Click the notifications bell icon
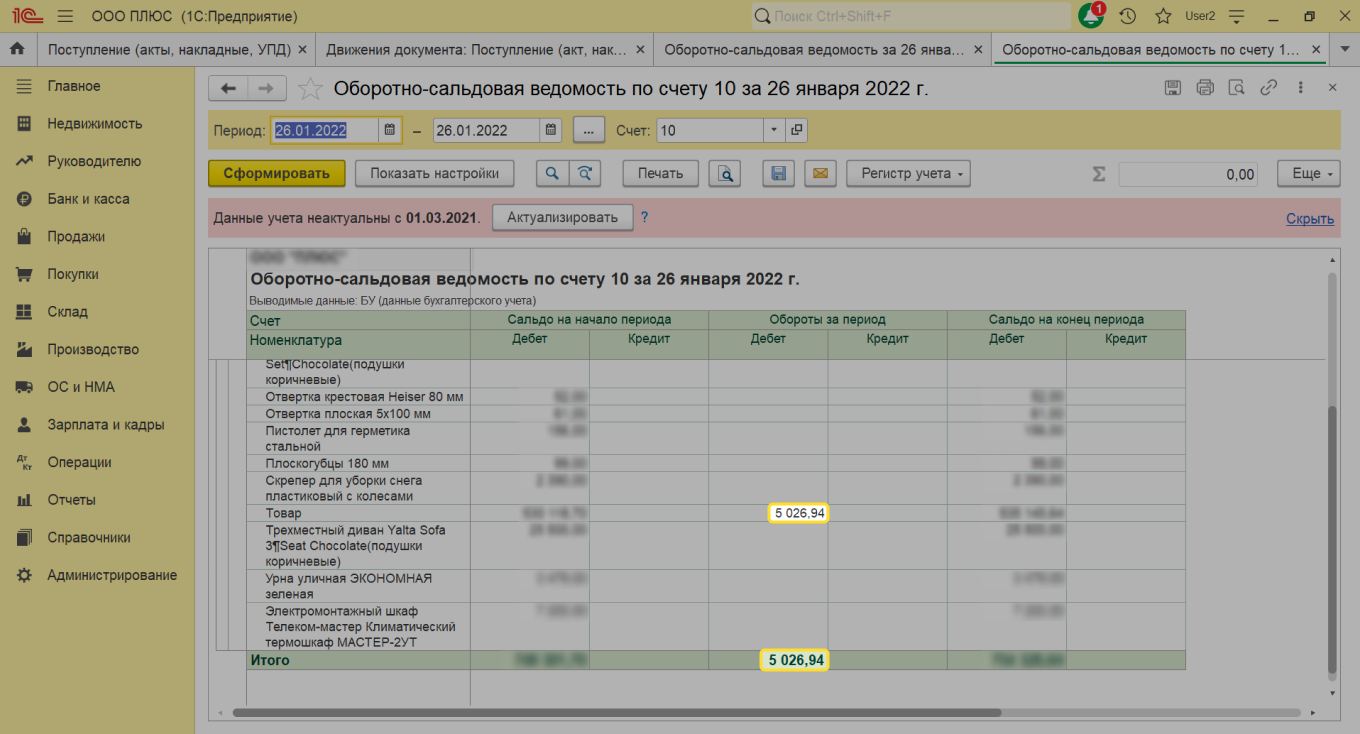Image resolution: width=1360 pixels, height=734 pixels. click(1091, 16)
